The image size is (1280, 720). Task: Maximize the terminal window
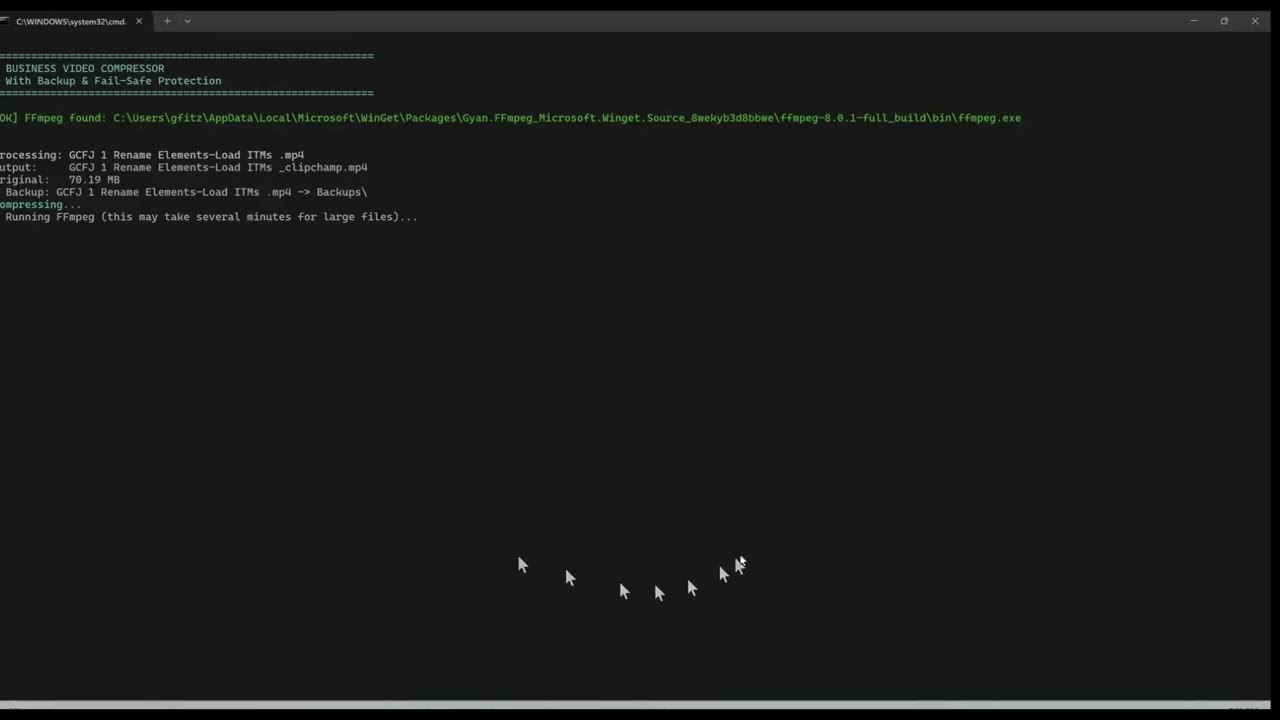coord(1224,21)
